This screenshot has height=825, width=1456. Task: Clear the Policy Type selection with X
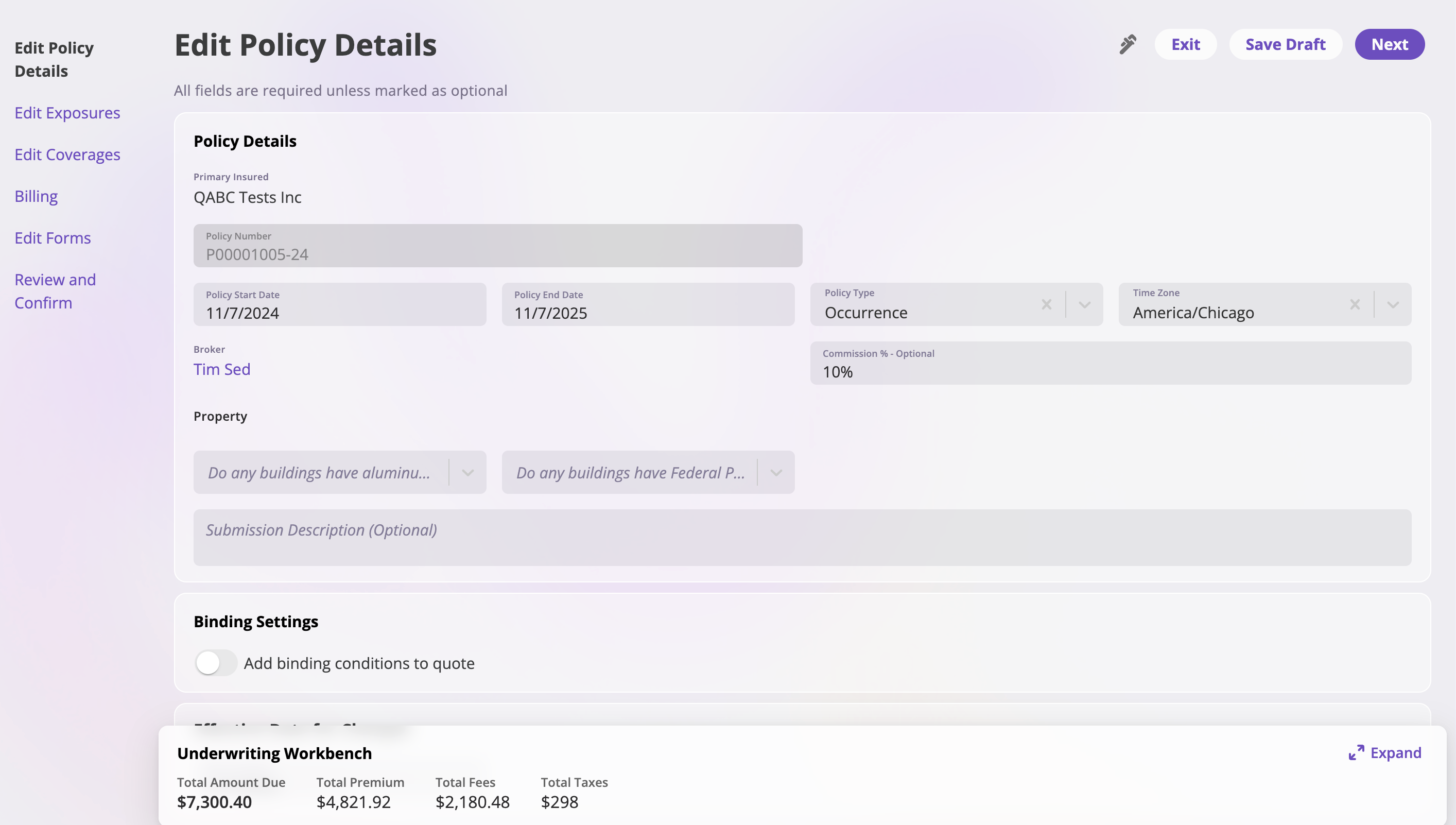1046,305
